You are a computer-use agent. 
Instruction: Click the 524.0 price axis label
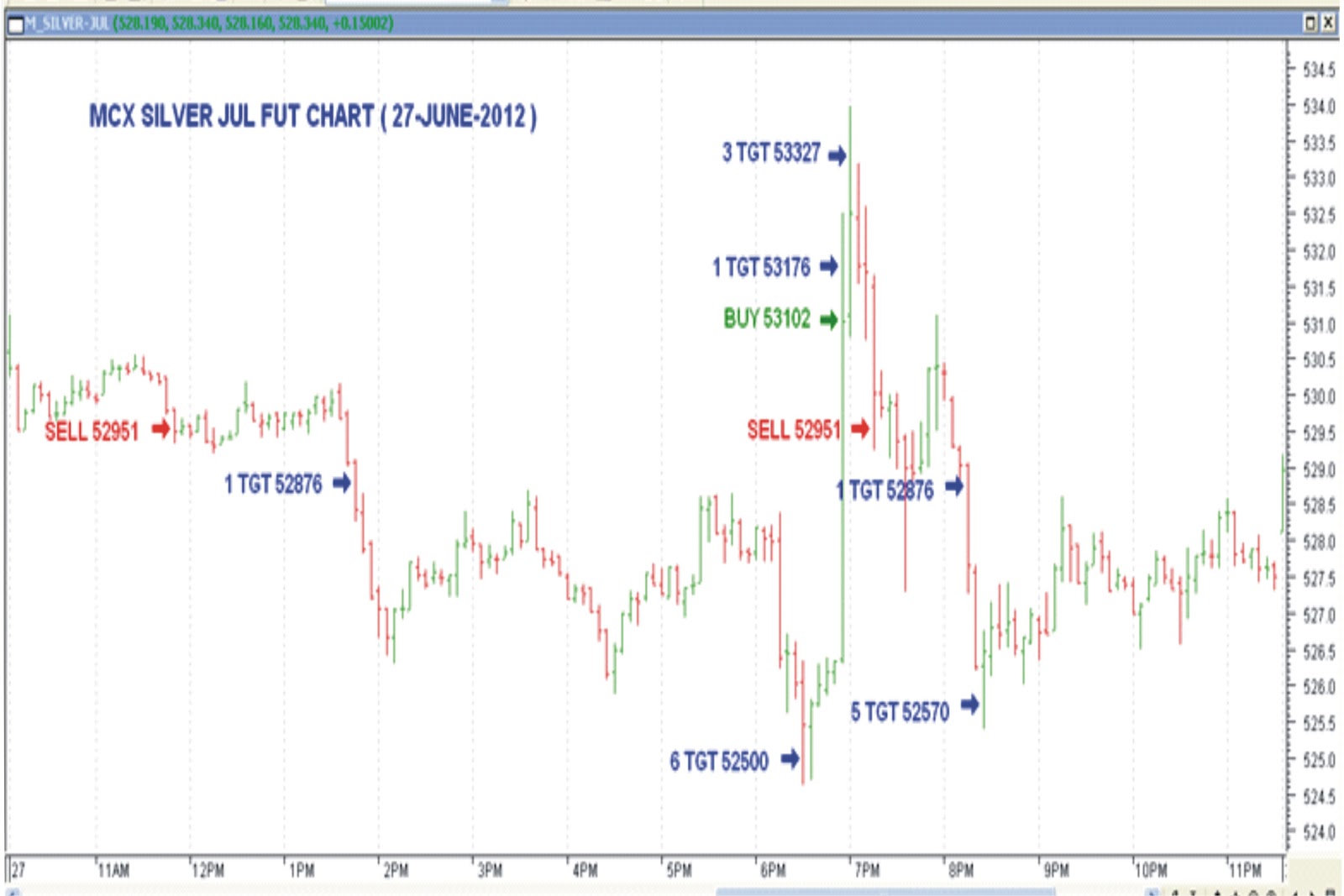coord(1319,832)
